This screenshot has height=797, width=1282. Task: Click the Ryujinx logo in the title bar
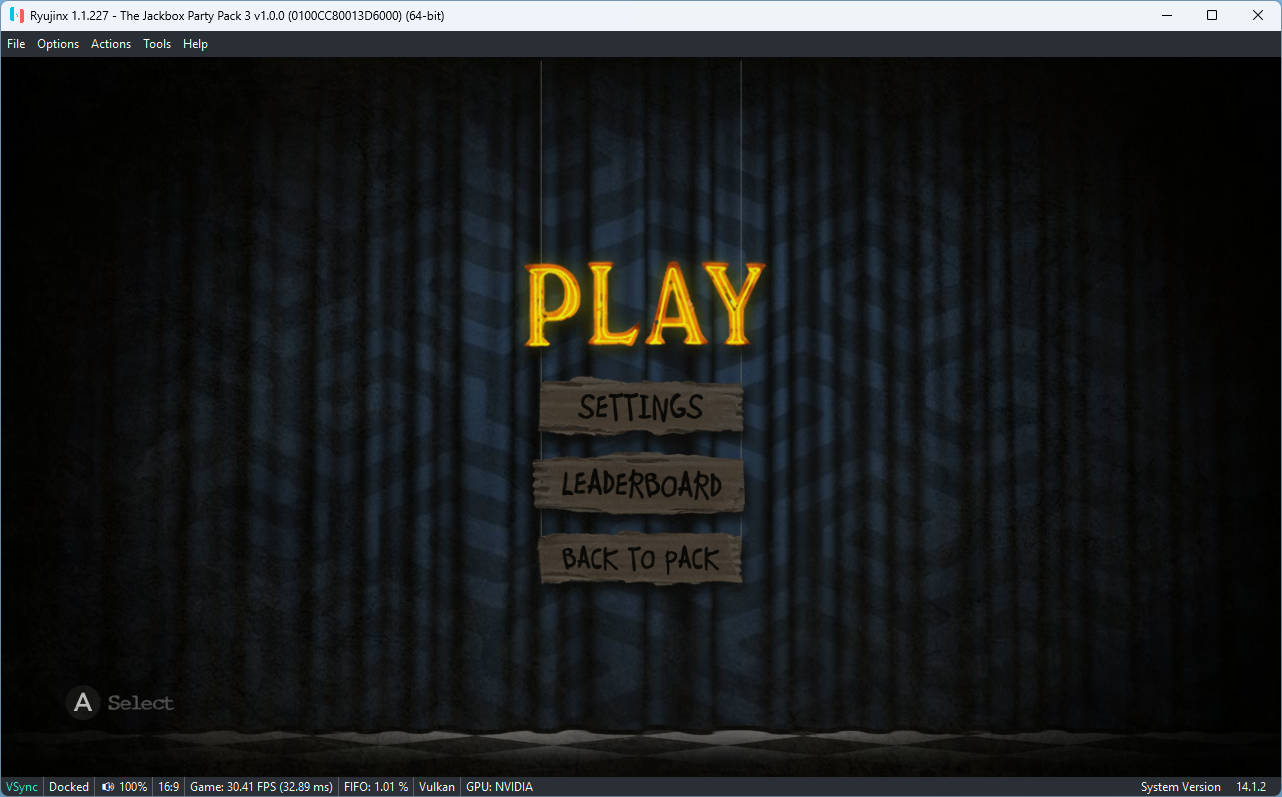point(14,15)
